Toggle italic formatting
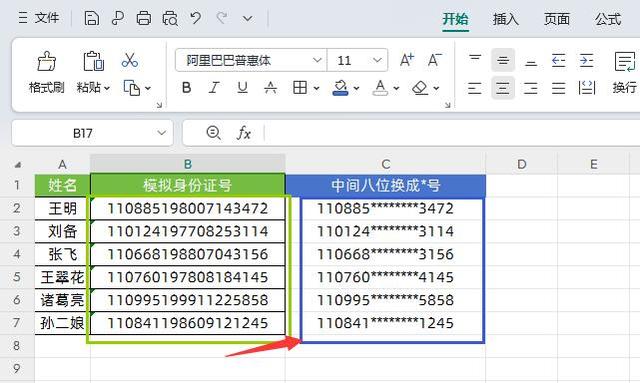This screenshot has width=640, height=383. tap(214, 88)
